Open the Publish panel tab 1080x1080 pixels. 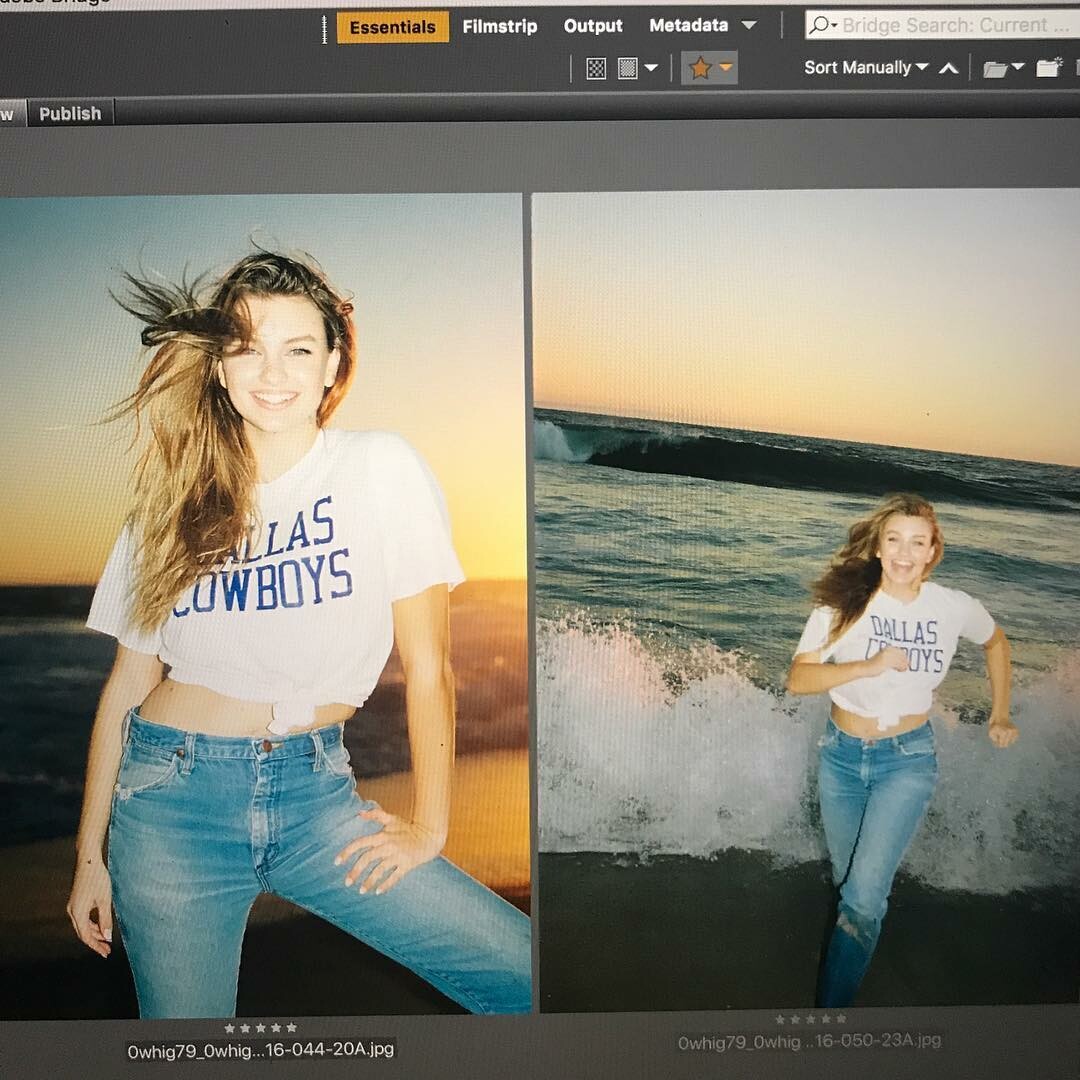[x=70, y=114]
